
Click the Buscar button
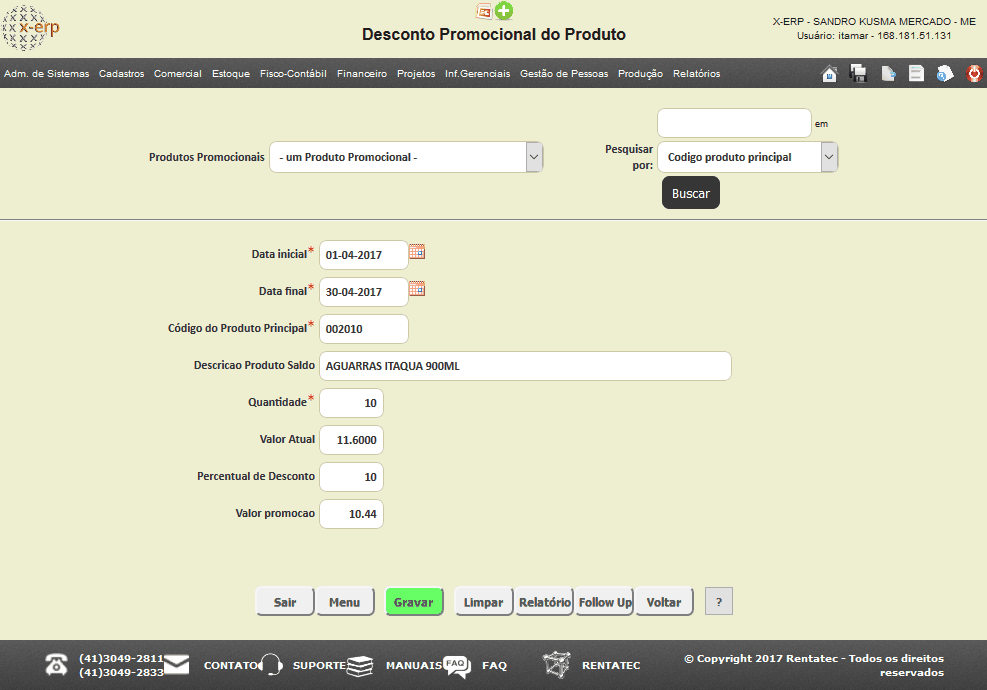[691, 193]
